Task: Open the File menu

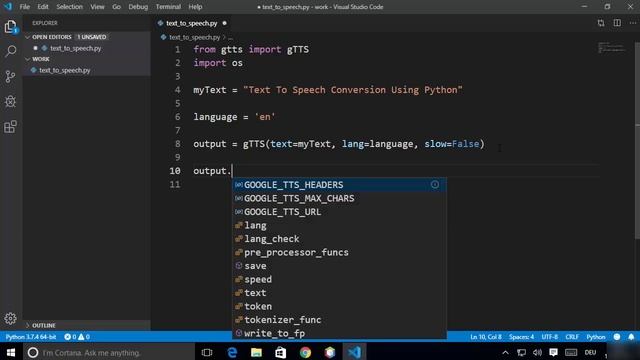Action: click(x=24, y=7)
